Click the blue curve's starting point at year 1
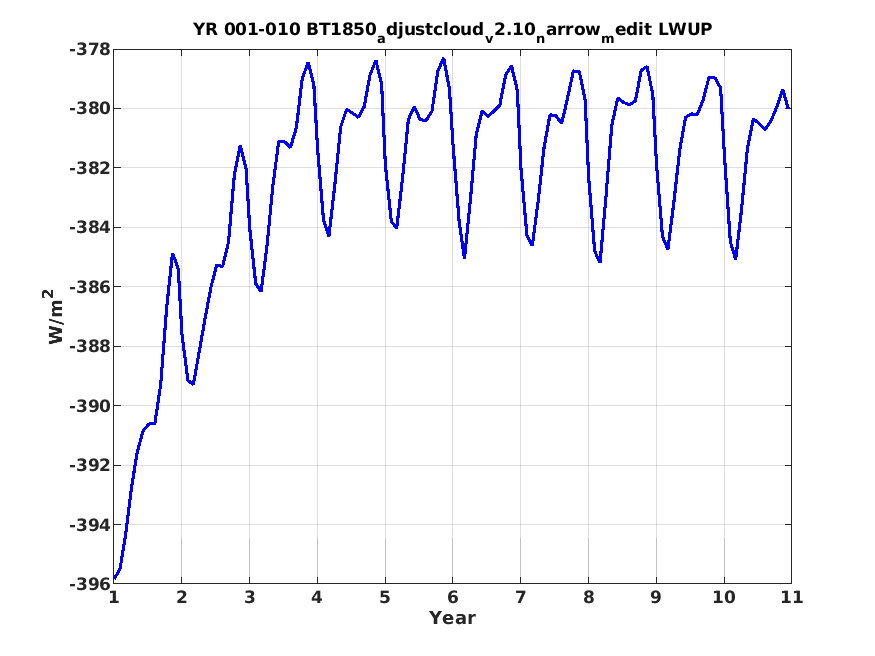 click(114, 578)
